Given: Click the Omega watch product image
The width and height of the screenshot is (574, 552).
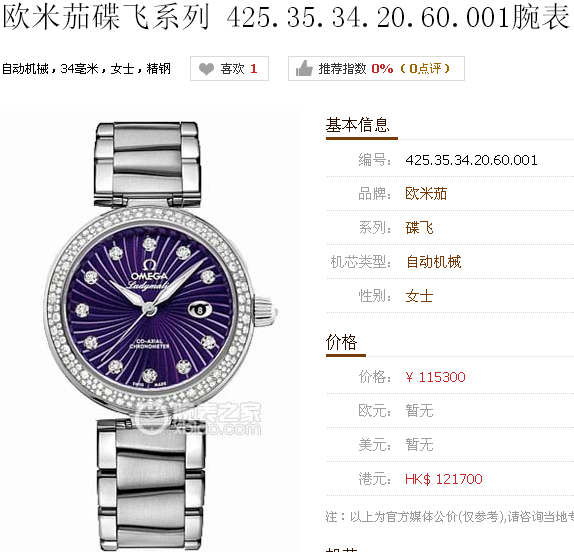Looking at the screenshot, I should [151, 331].
